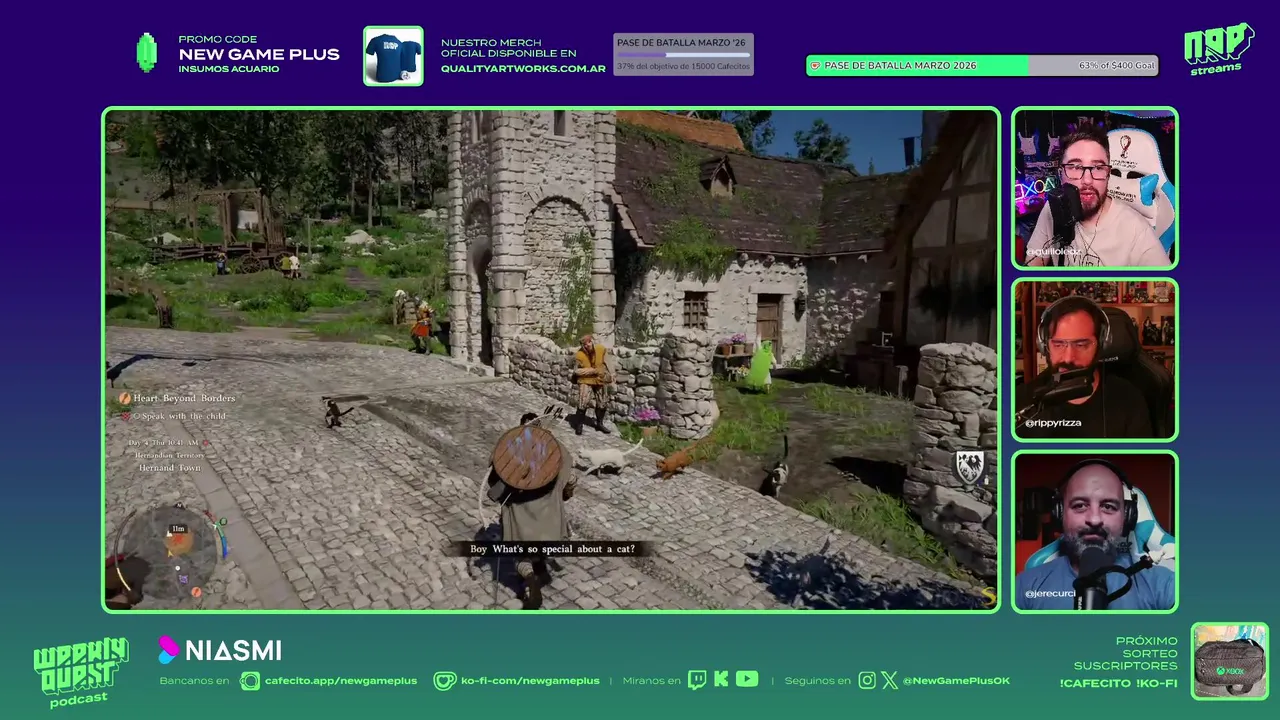Click the green gem promo icon

147,53
